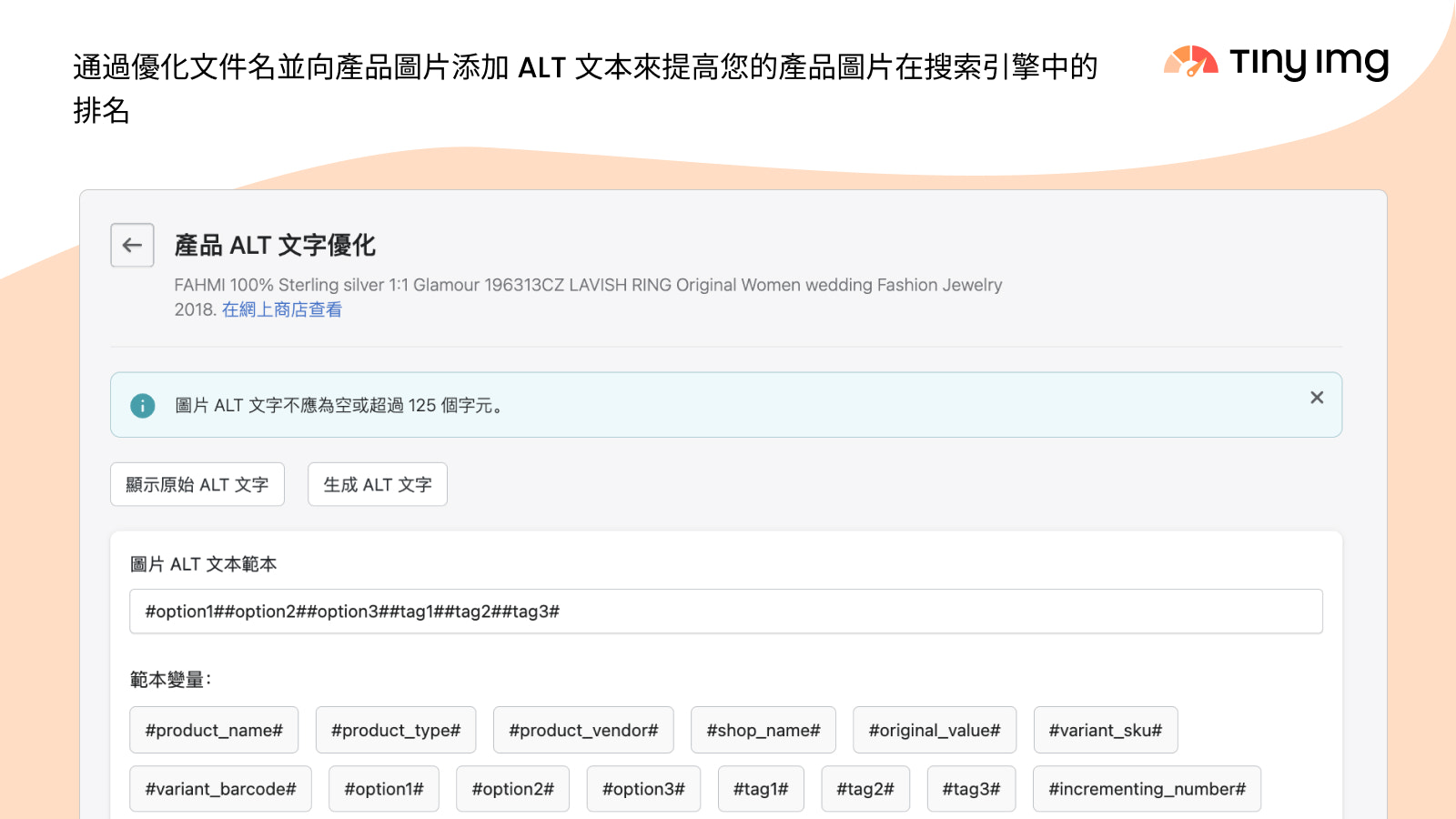Screen dimensions: 1456x819
Task: Open the 在網上商店查看 link
Action: point(282,309)
